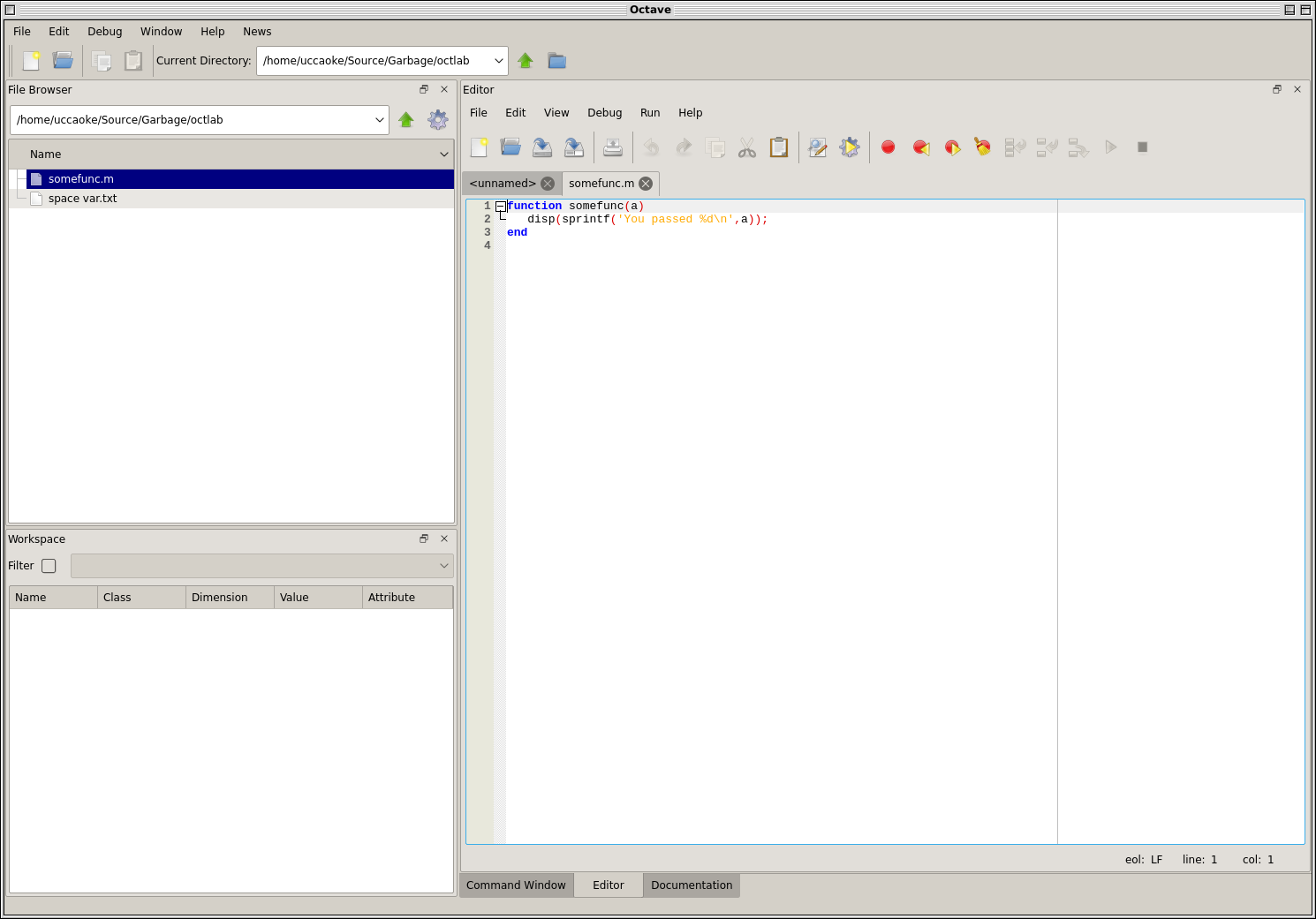Click the Next Breakpoint icon

952,147
